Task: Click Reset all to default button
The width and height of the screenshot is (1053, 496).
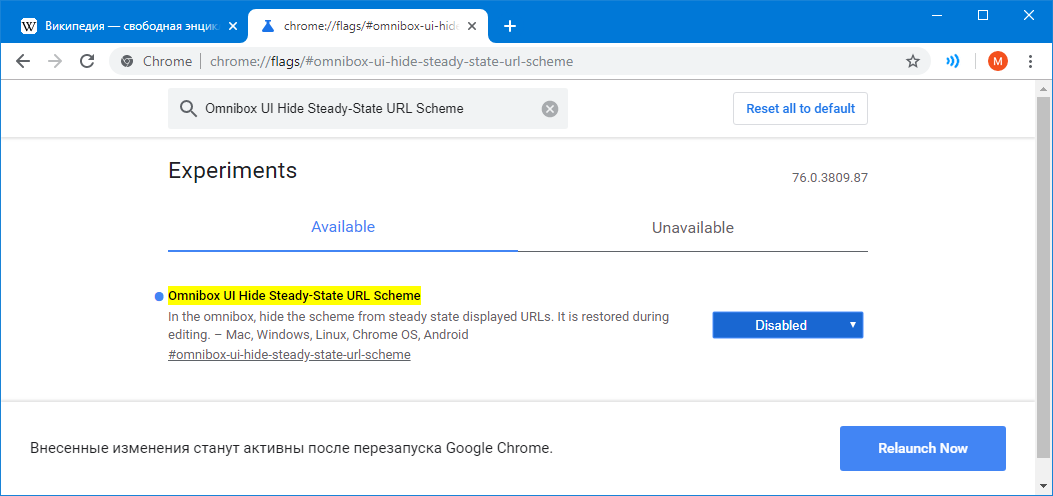Action: (800, 109)
